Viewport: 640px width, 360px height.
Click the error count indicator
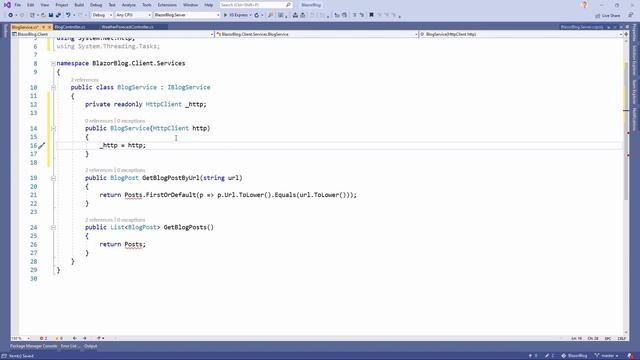coord(43,338)
